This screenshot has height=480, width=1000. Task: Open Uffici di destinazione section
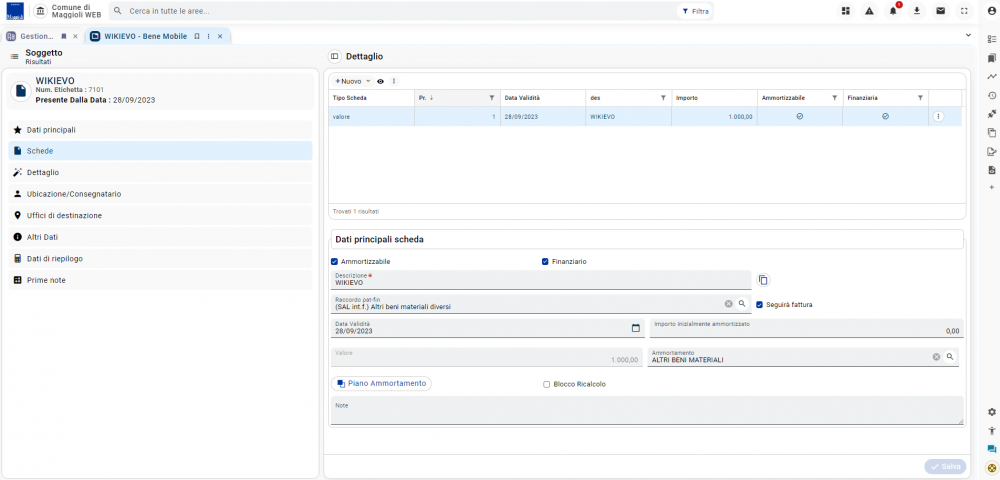[161, 215]
